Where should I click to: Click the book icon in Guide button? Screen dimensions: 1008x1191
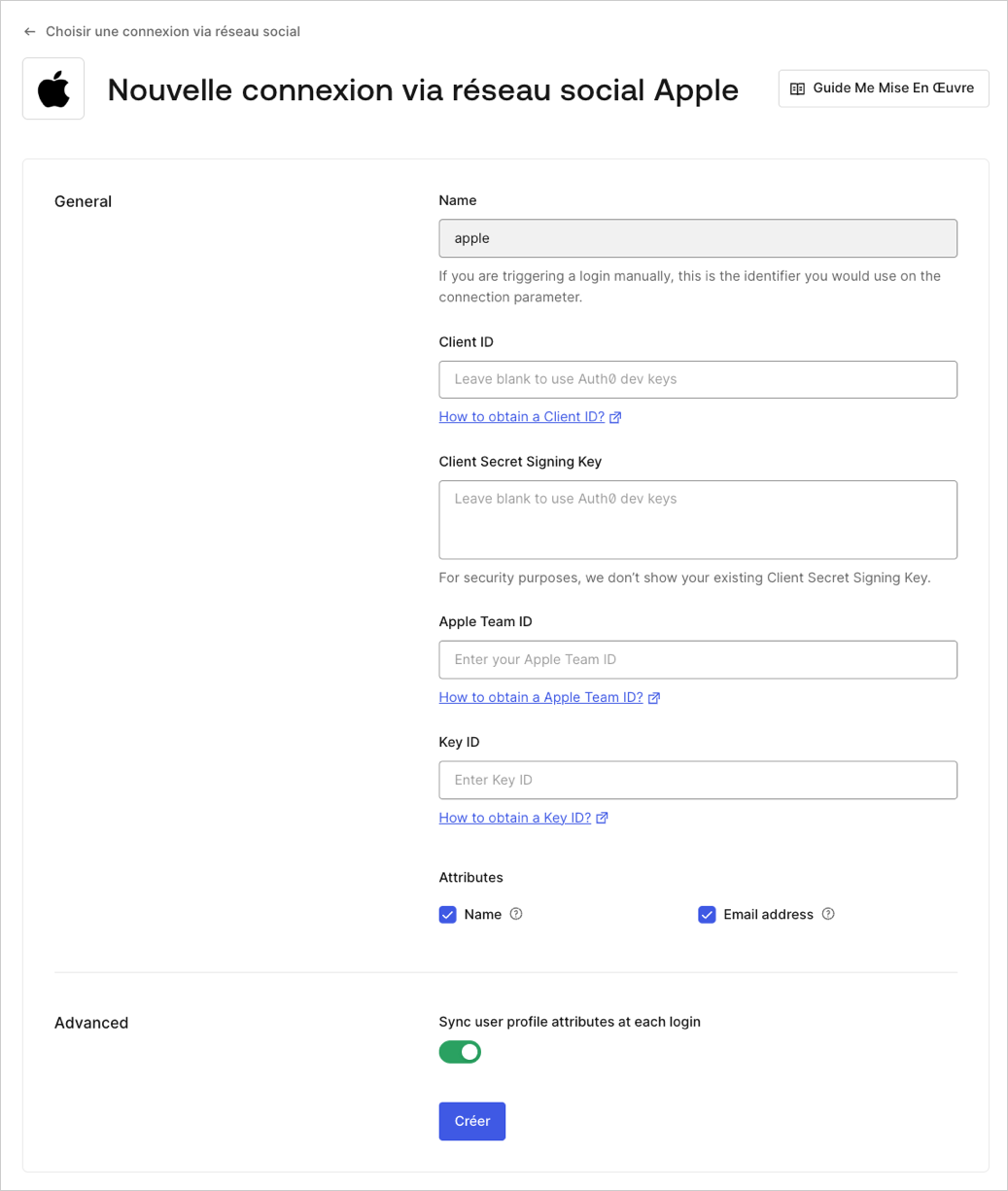point(797,88)
